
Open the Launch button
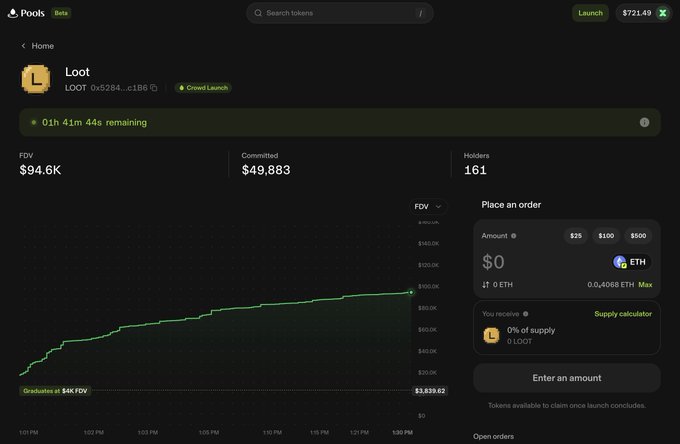(x=590, y=13)
